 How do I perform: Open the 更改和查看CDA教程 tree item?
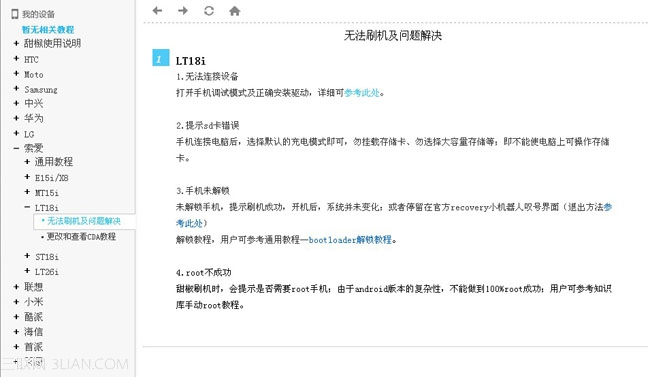pos(81,237)
